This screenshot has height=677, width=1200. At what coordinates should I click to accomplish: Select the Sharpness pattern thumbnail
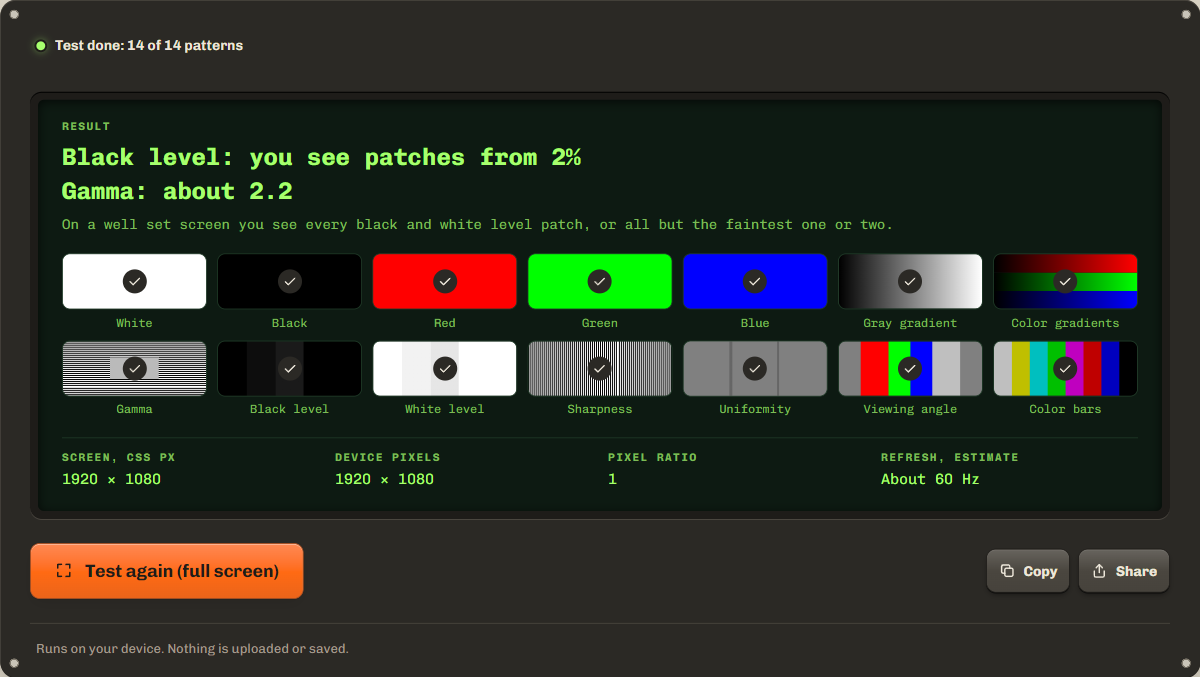(x=600, y=369)
